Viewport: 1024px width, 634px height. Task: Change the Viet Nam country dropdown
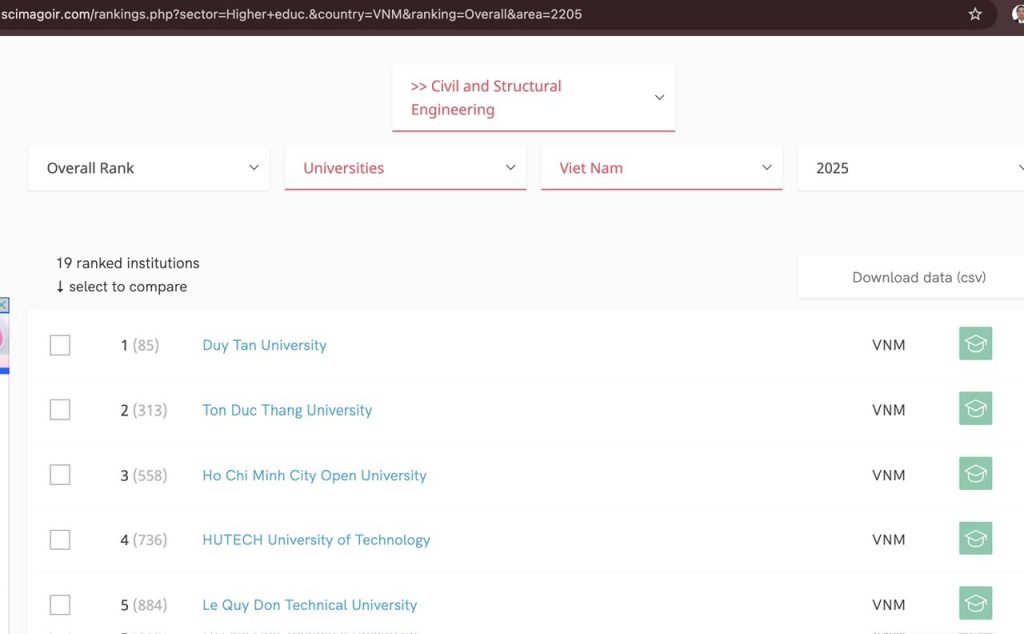pos(662,168)
